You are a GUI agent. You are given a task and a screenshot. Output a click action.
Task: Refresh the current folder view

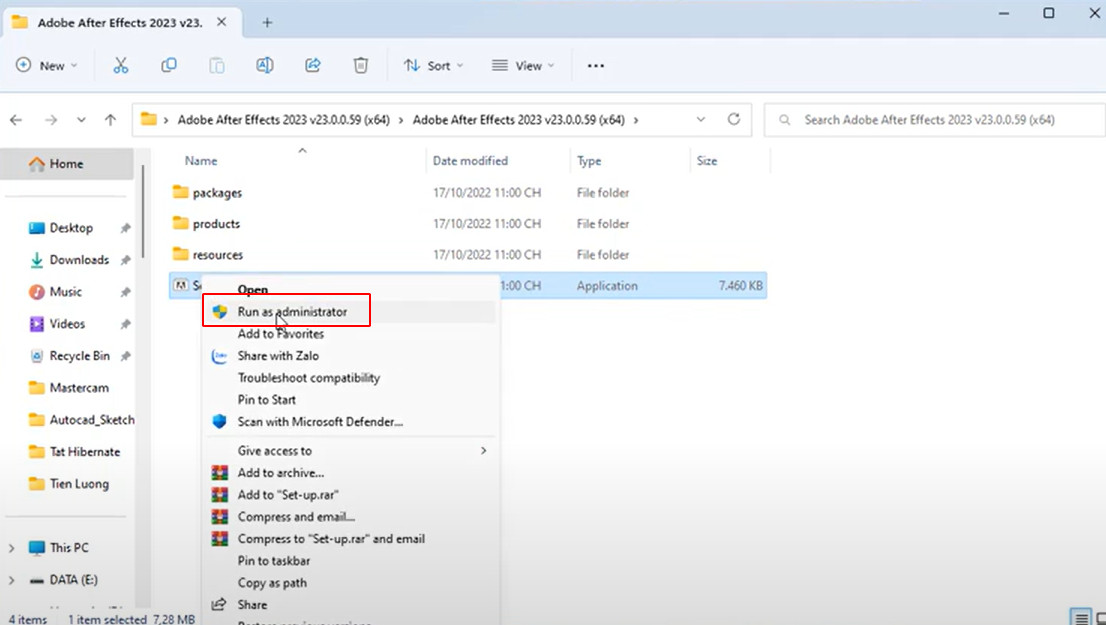point(734,119)
